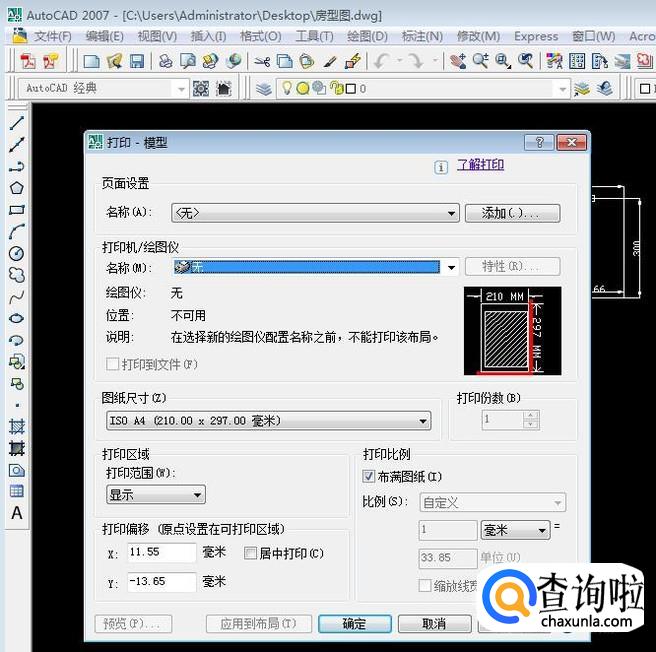Click the Plot printer toolbar icon
The height and width of the screenshot is (652, 656).
click(x=166, y=62)
